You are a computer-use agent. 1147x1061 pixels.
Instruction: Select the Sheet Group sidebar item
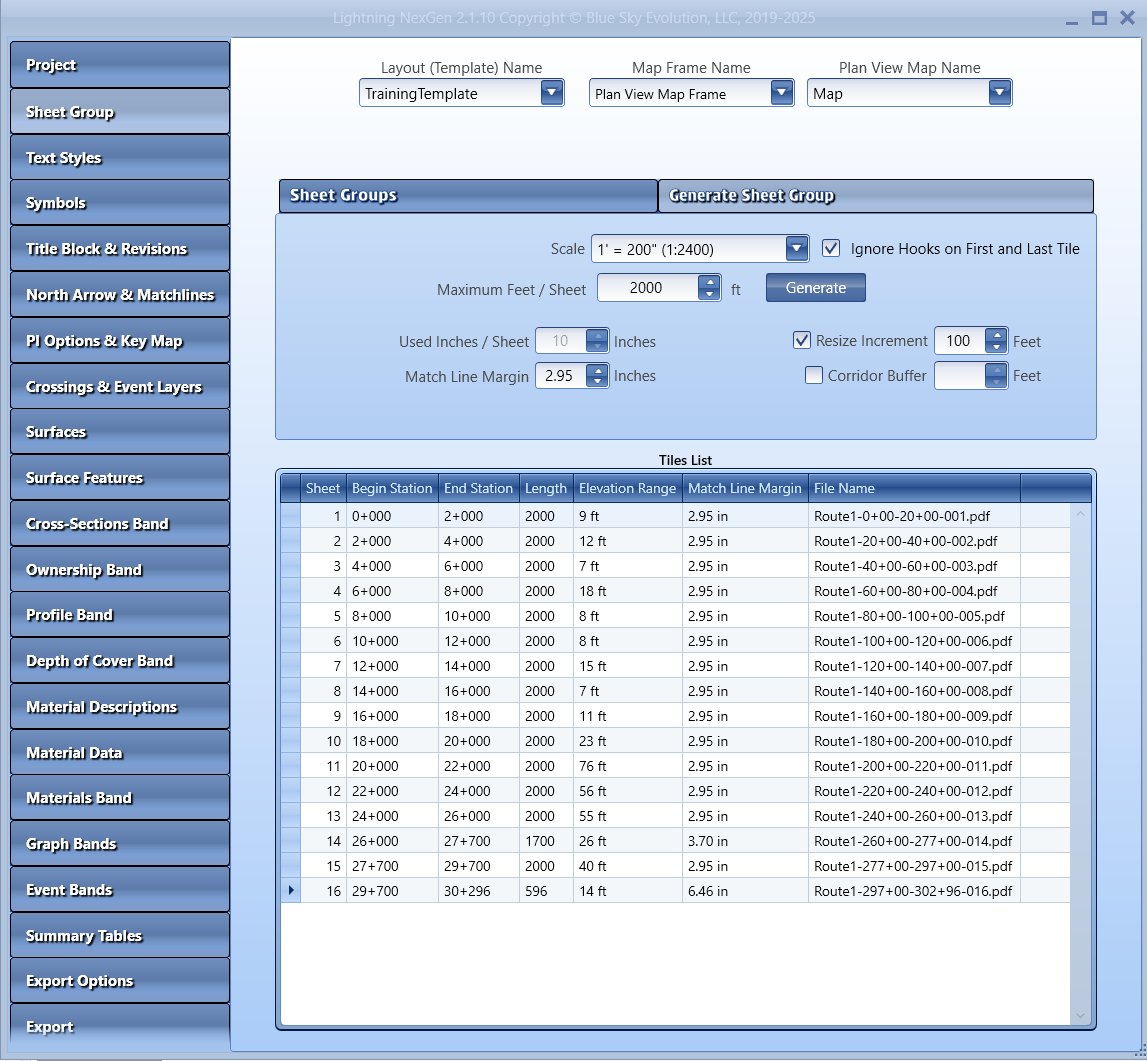120,111
